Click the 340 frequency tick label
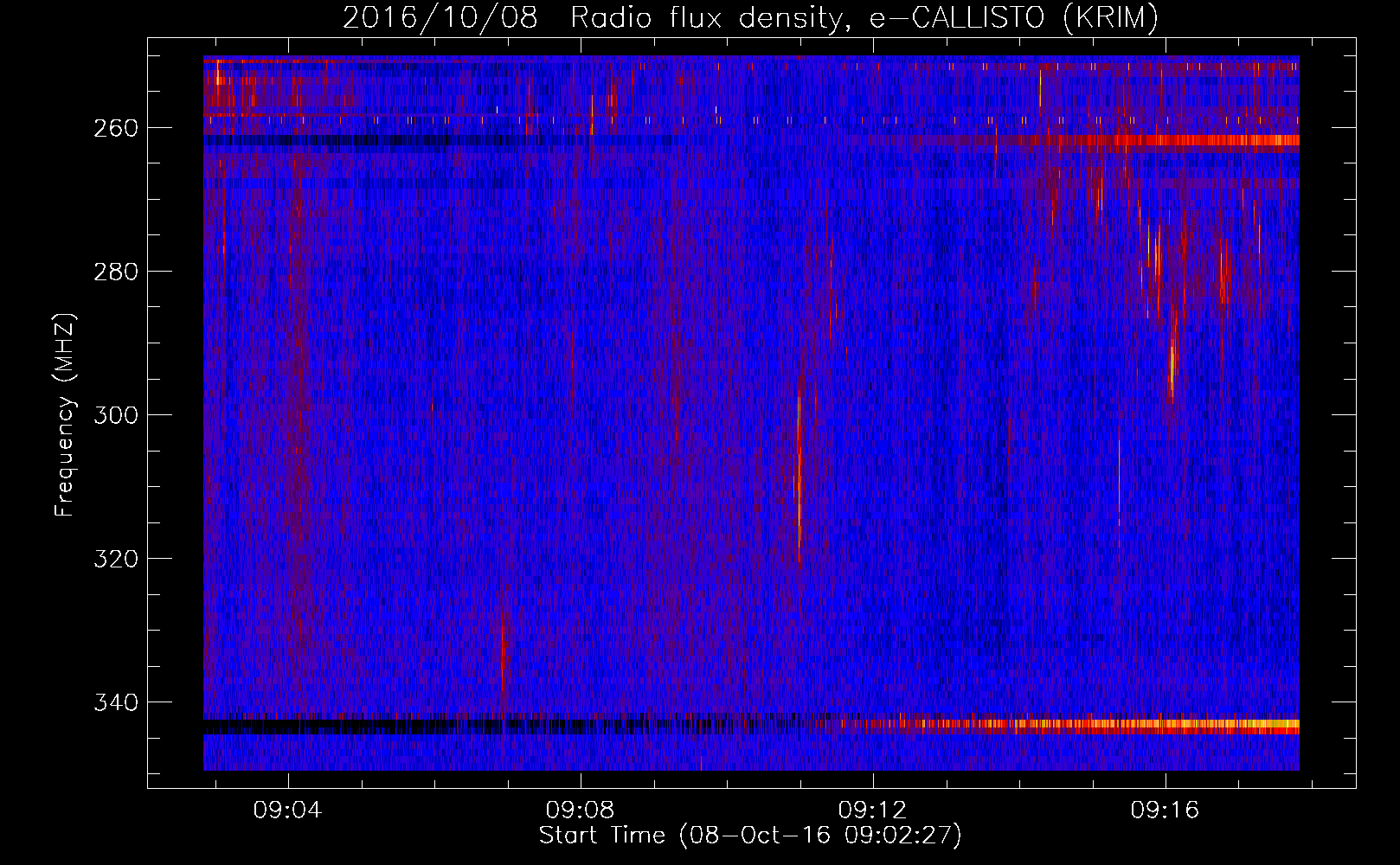1400x865 pixels. (115, 702)
